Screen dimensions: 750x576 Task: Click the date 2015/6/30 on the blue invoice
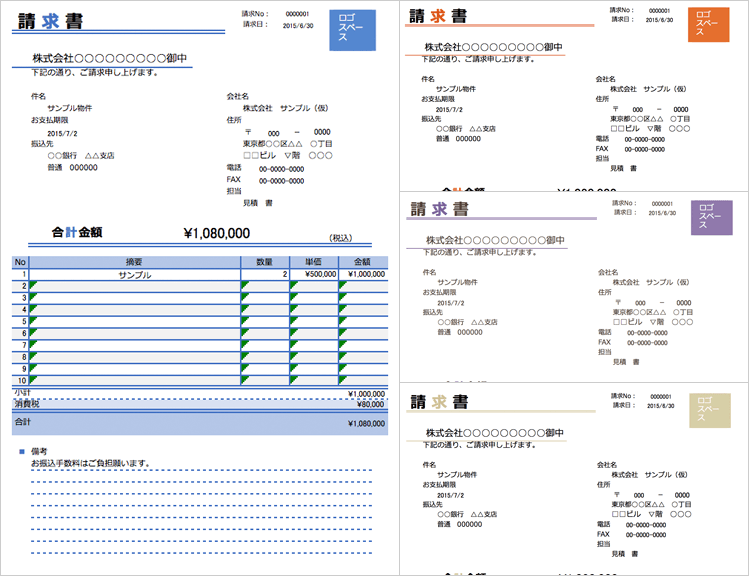coord(298,25)
